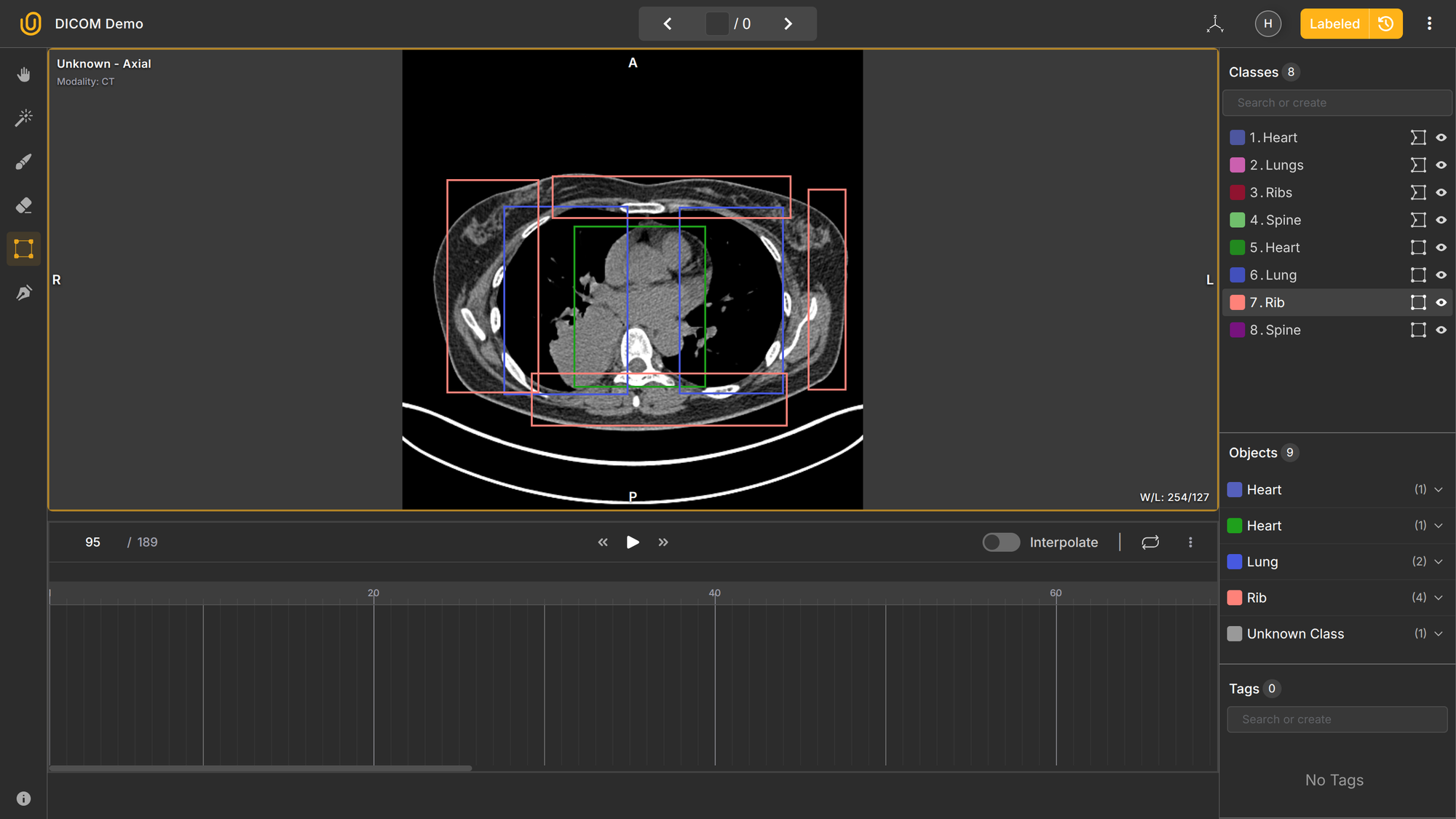Hide the Ribs class annotations

[x=1441, y=192]
